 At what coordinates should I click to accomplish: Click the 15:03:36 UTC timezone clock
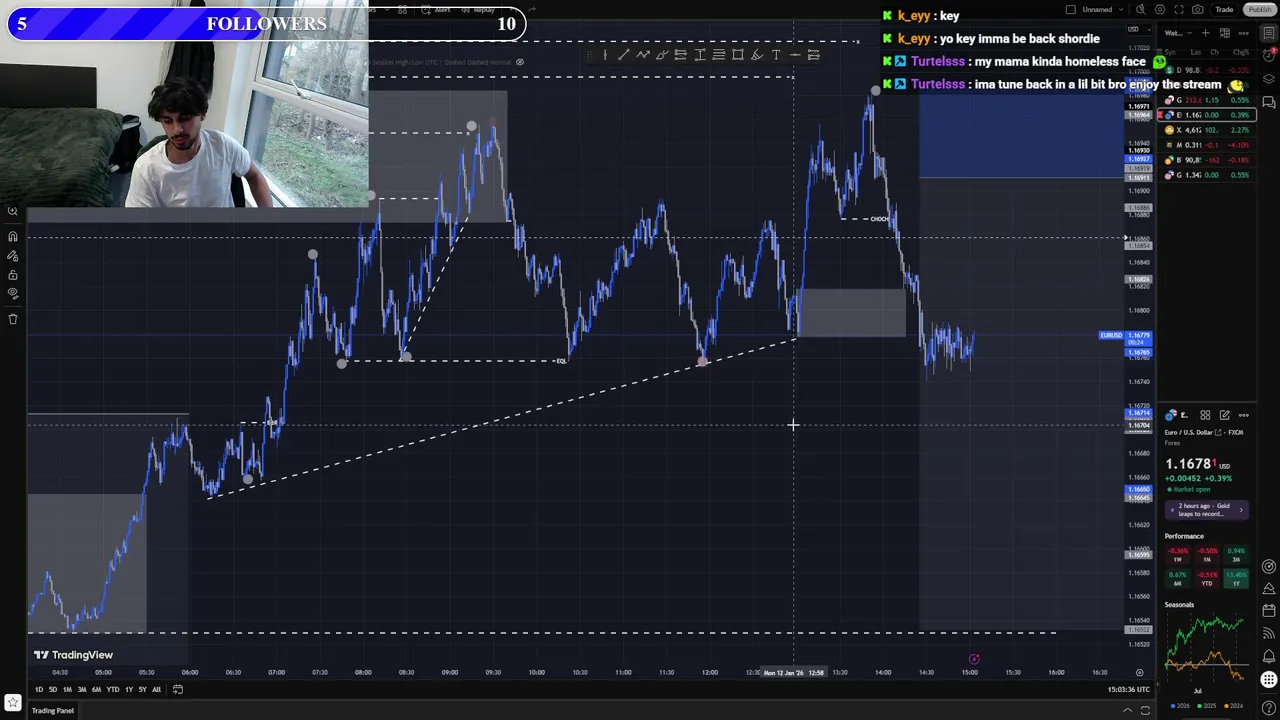coord(1129,689)
